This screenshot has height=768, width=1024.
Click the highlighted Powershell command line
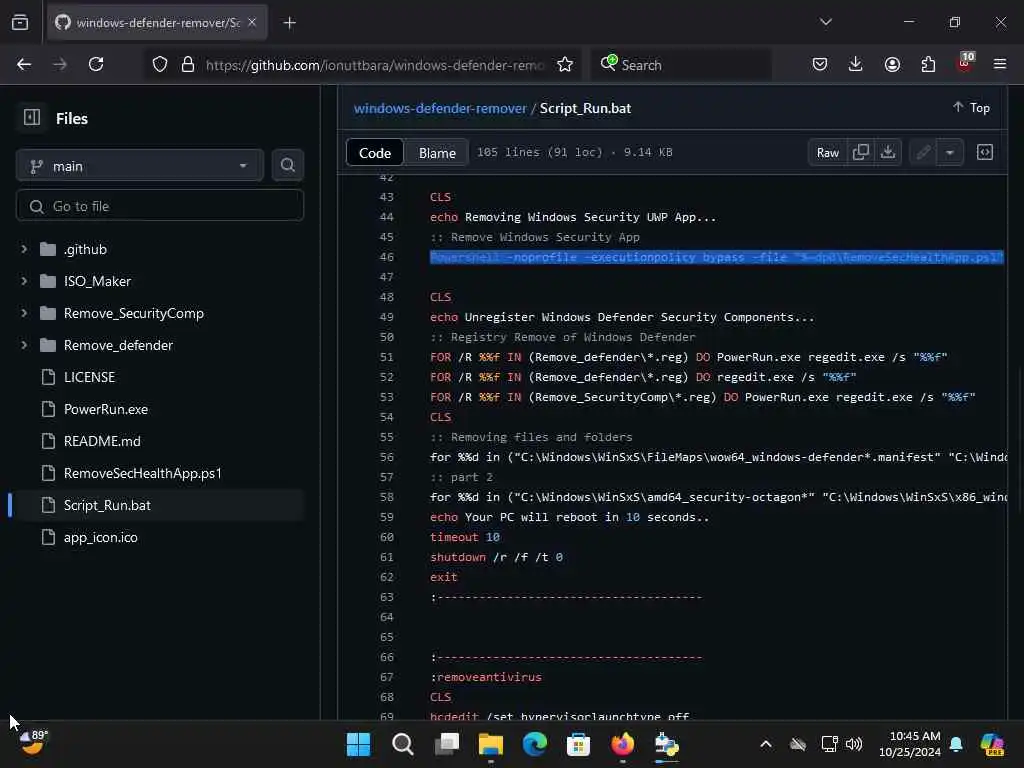tap(716, 257)
